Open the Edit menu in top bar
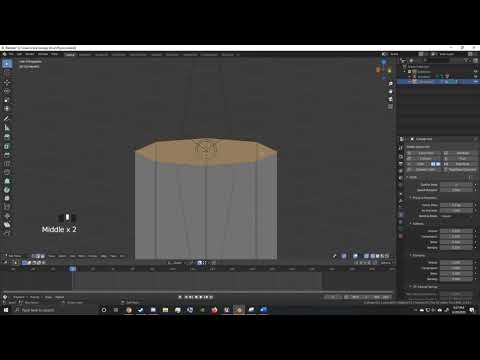The height and width of the screenshot is (360, 480). pos(19,54)
